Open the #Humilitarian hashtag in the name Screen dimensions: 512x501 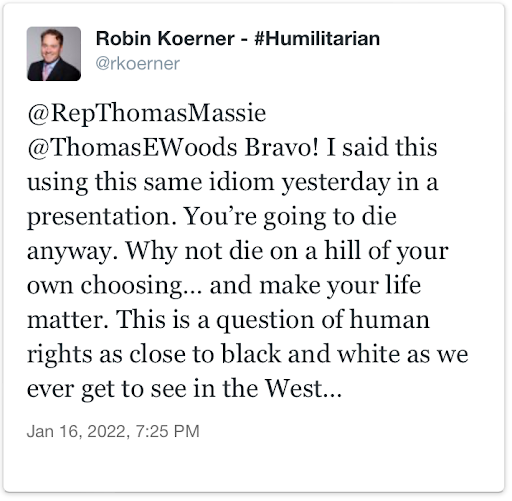pyautogui.click(x=317, y=38)
